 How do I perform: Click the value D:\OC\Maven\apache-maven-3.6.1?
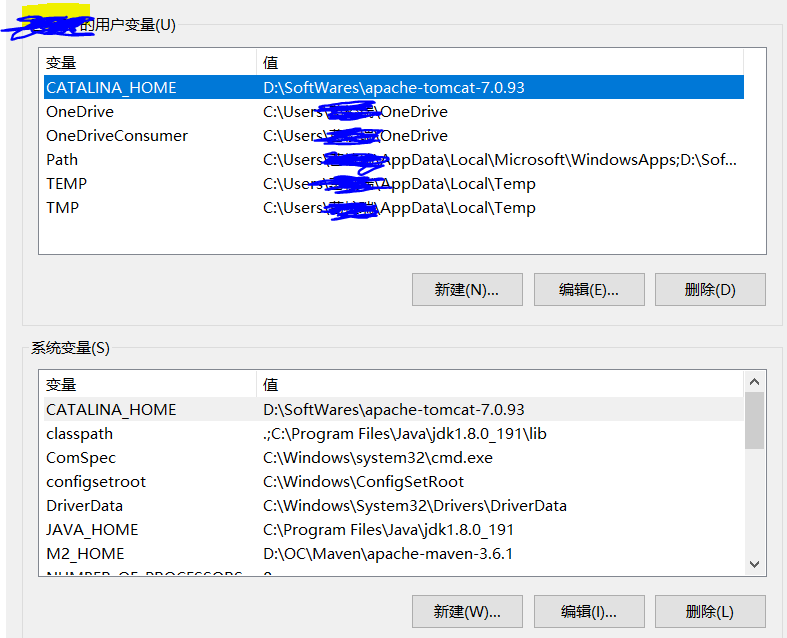(x=388, y=554)
